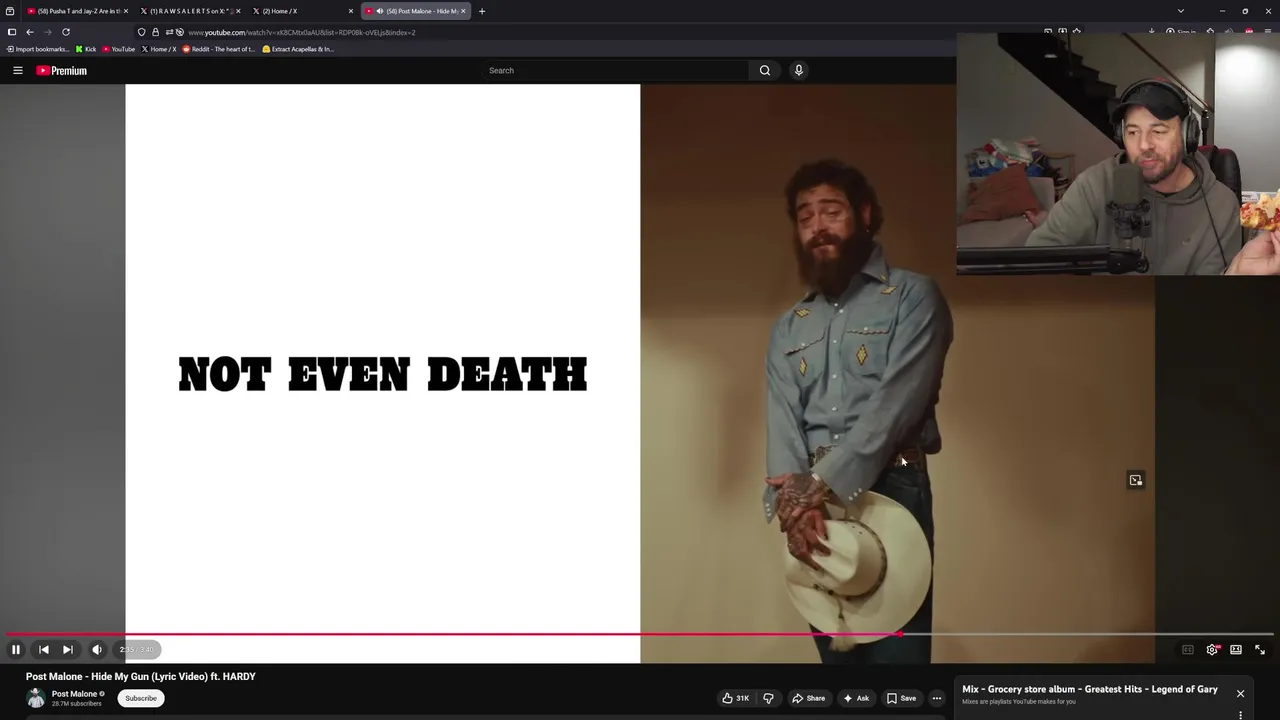This screenshot has height=720, width=1280.
Task: Close the Home / X tab
Action: click(351, 11)
